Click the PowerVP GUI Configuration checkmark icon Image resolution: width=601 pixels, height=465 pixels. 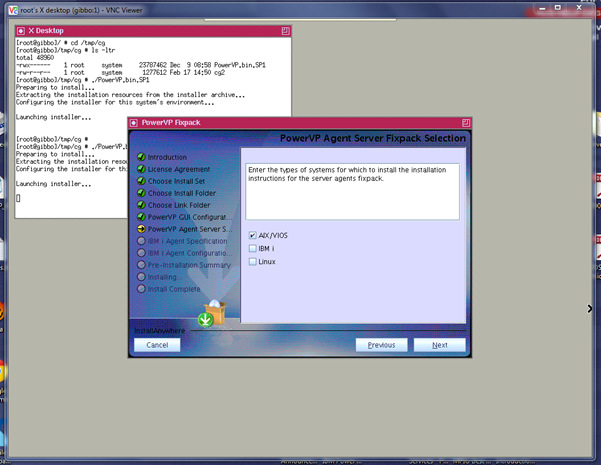[141, 217]
